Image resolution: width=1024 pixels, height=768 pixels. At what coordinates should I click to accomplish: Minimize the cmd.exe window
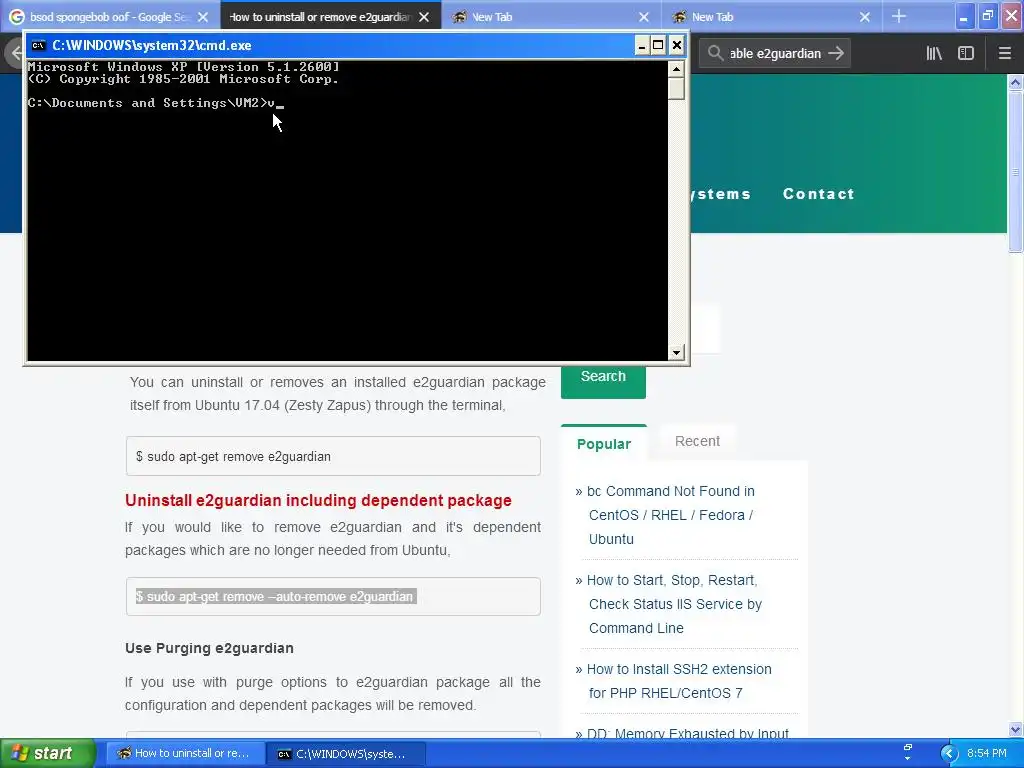[x=641, y=45]
